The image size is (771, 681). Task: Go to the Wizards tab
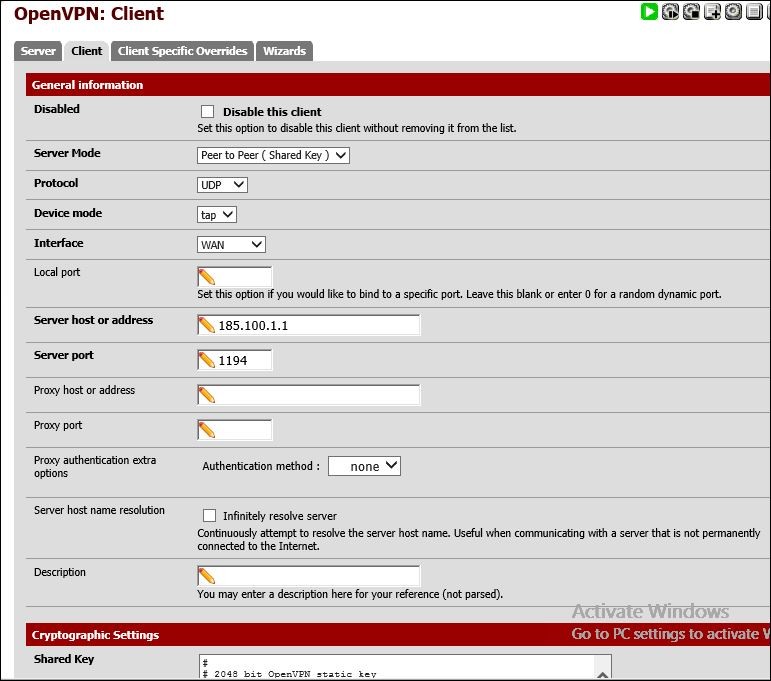284,51
